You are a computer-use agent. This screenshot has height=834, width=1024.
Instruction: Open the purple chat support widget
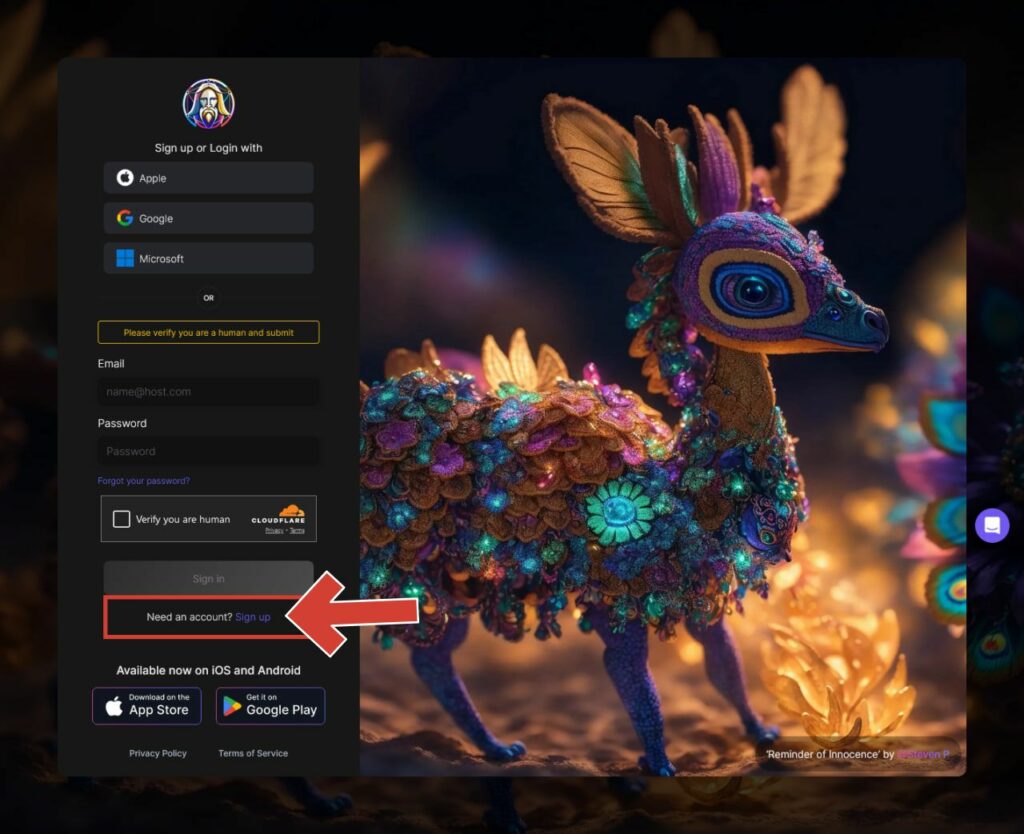[x=992, y=525]
